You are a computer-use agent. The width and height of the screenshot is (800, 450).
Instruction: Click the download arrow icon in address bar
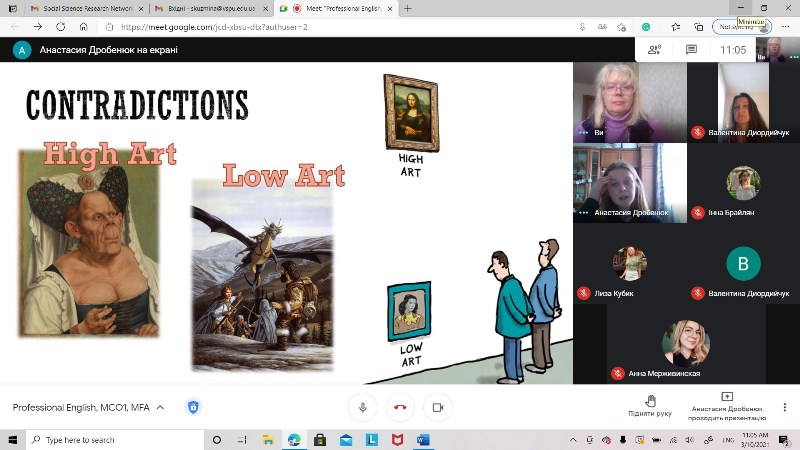tap(582, 27)
